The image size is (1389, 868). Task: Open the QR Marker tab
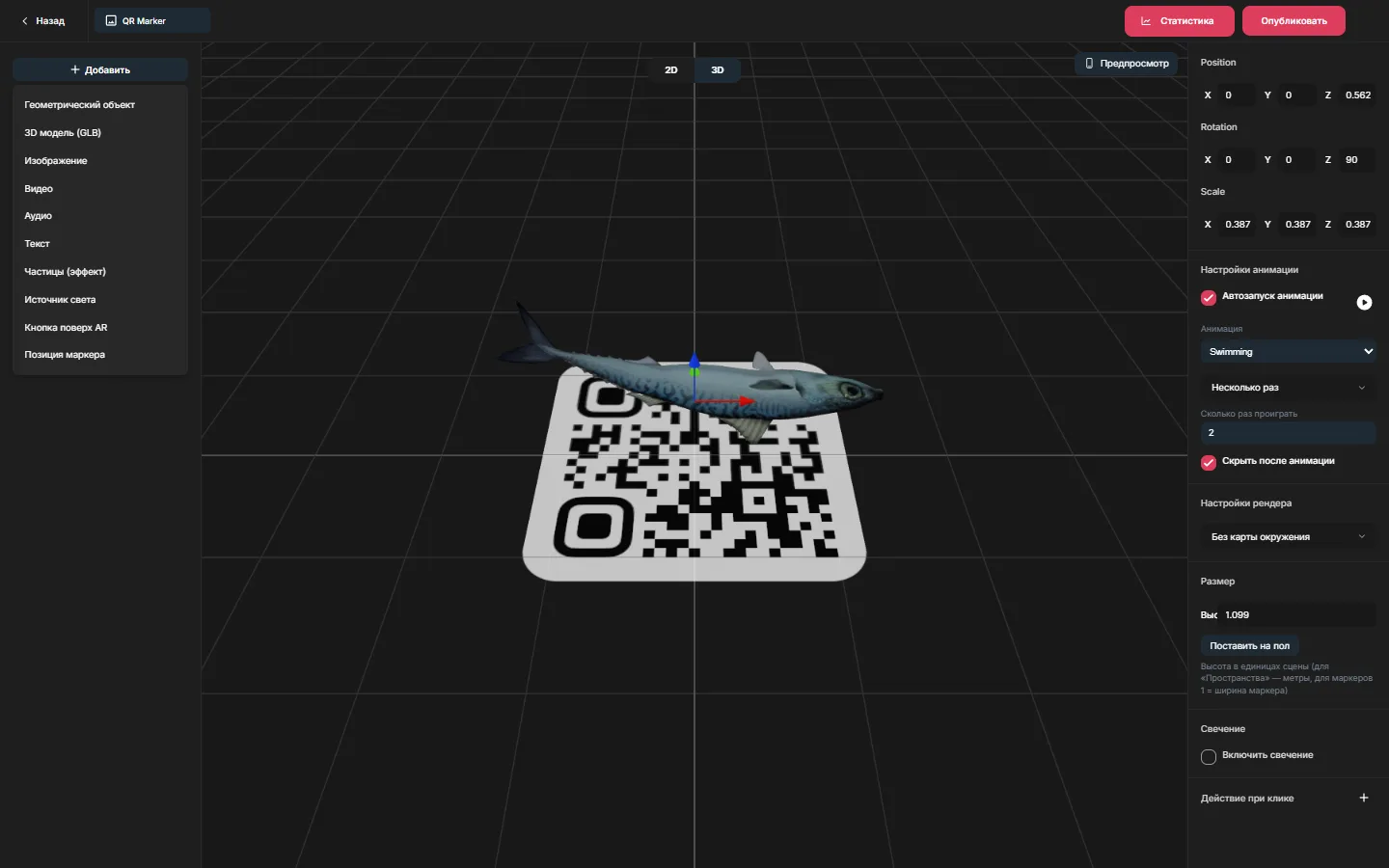(152, 21)
